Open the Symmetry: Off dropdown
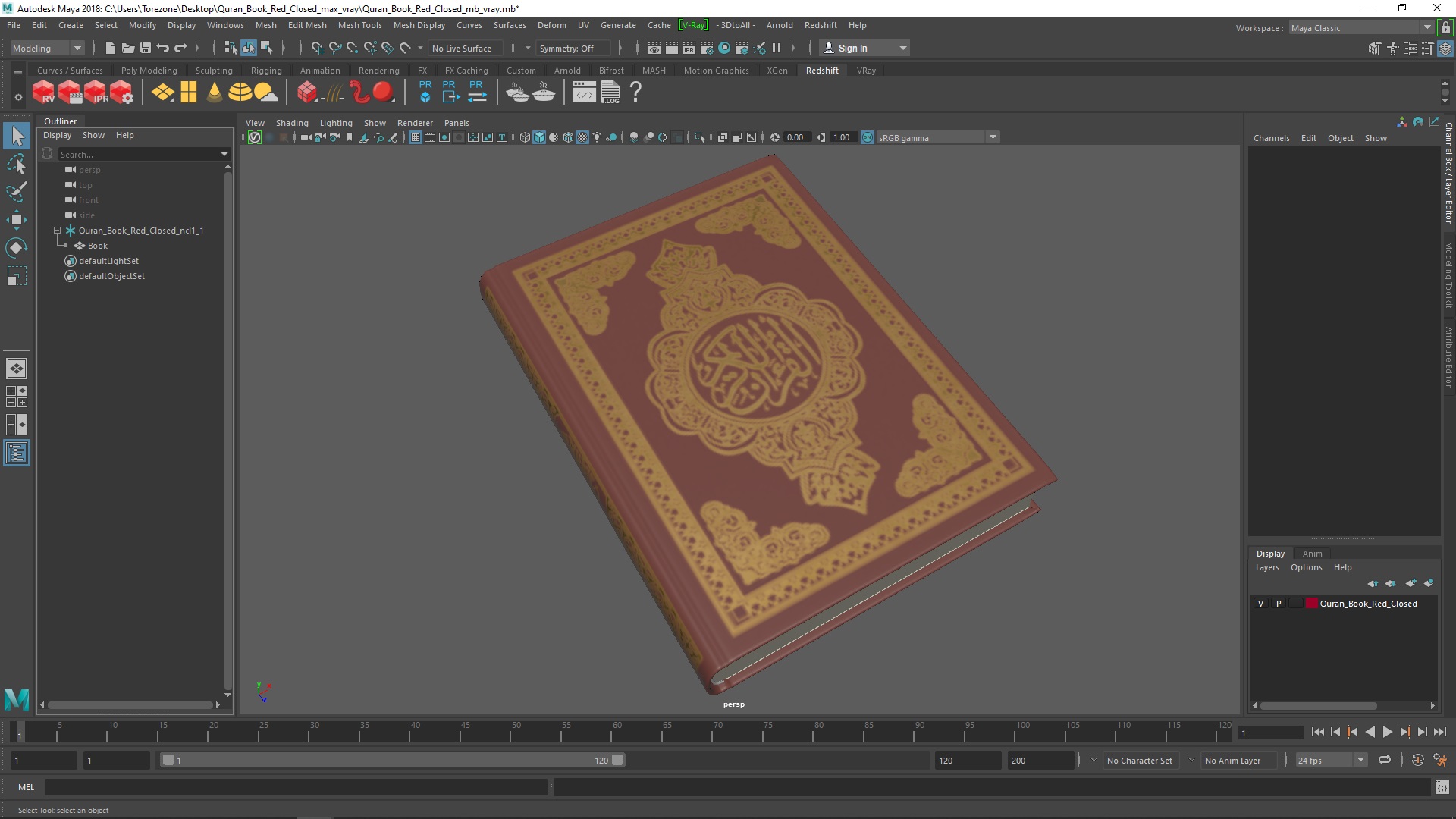 [x=573, y=48]
